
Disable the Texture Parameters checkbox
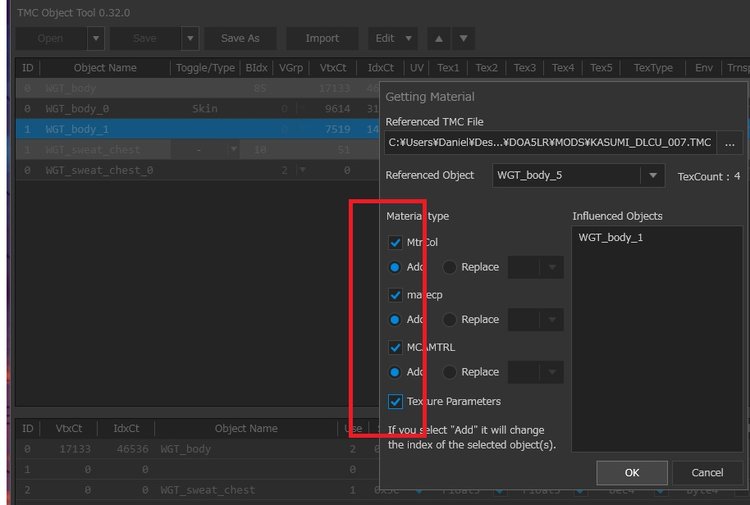(395, 401)
